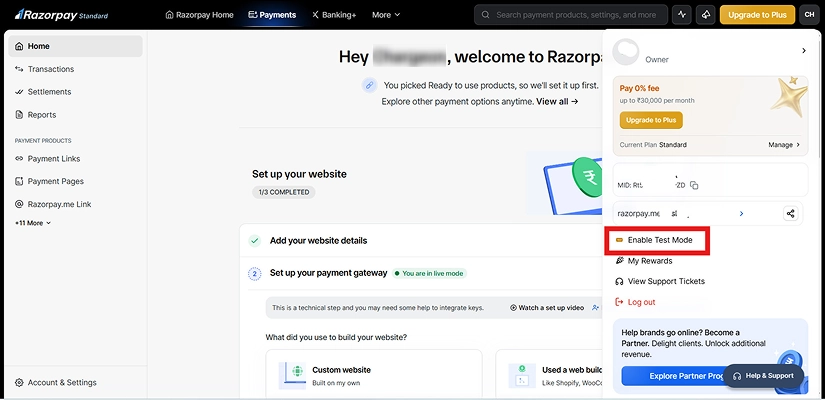Screen dimensions: 825x400
Task: Open Razorpay Home tab
Action: pyautogui.click(x=199, y=15)
